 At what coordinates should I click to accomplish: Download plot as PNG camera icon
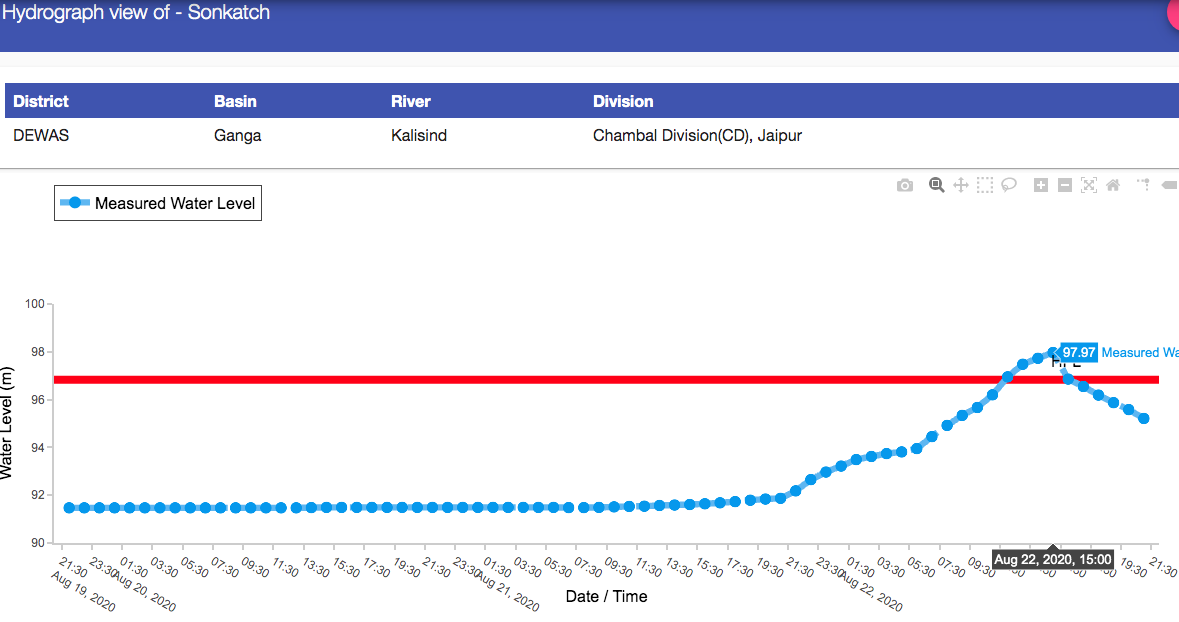[x=905, y=185]
